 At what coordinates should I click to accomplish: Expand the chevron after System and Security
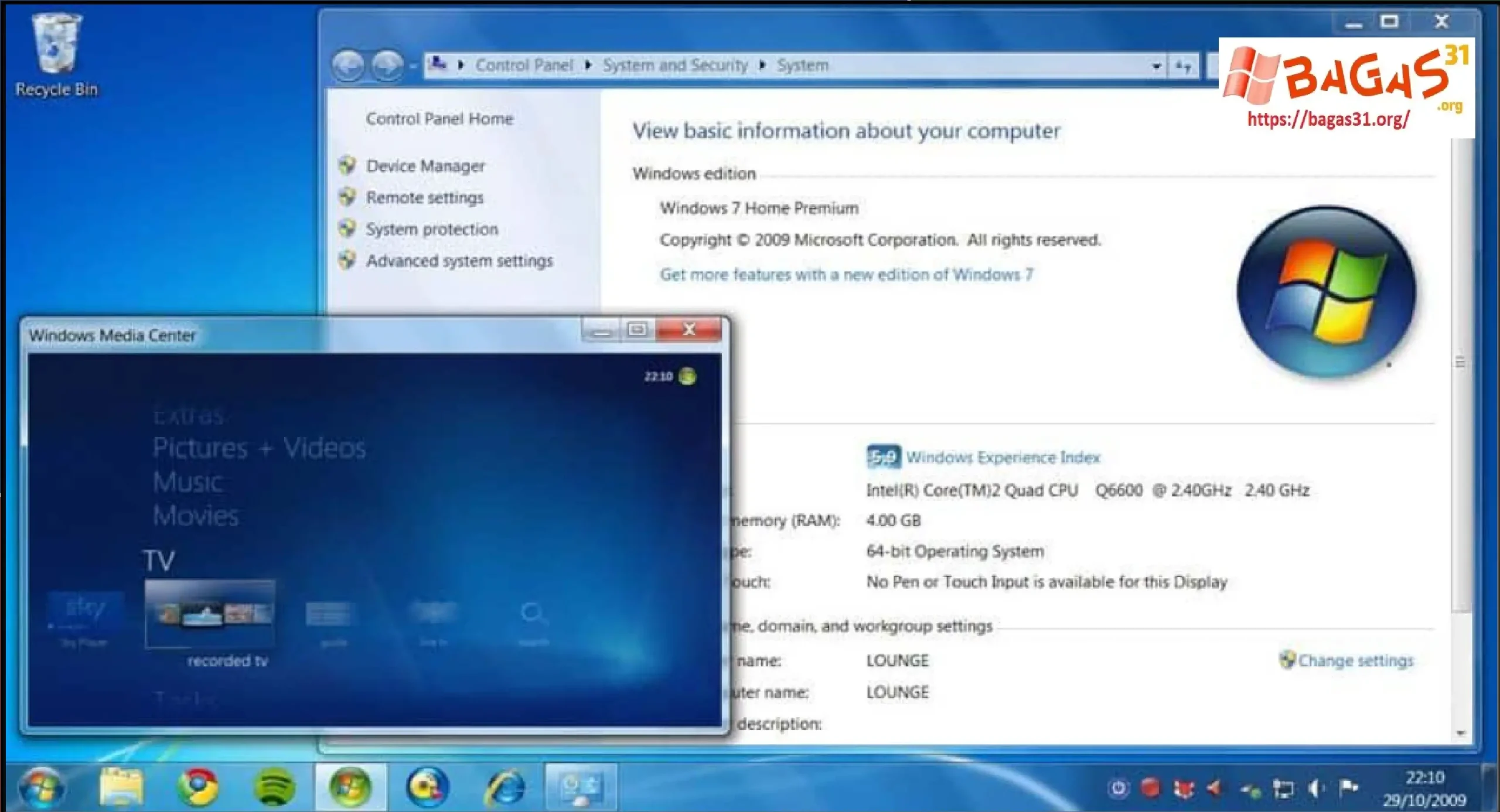tap(762, 65)
